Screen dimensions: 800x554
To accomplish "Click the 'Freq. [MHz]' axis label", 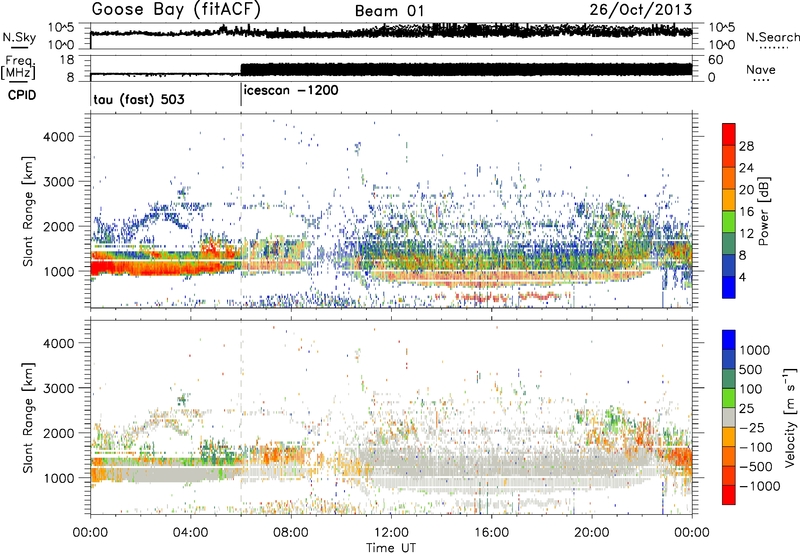I will coord(18,68).
